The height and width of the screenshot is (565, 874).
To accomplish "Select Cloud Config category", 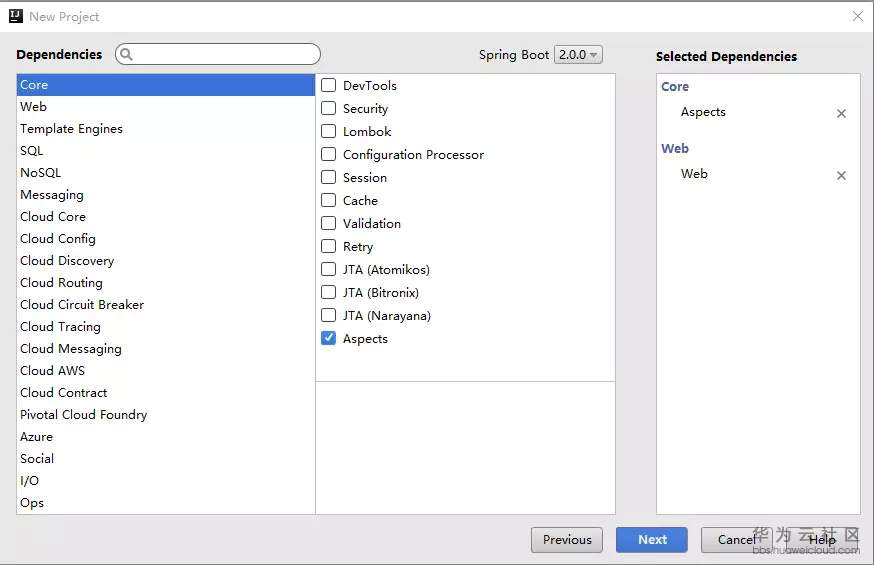I will click(166, 238).
